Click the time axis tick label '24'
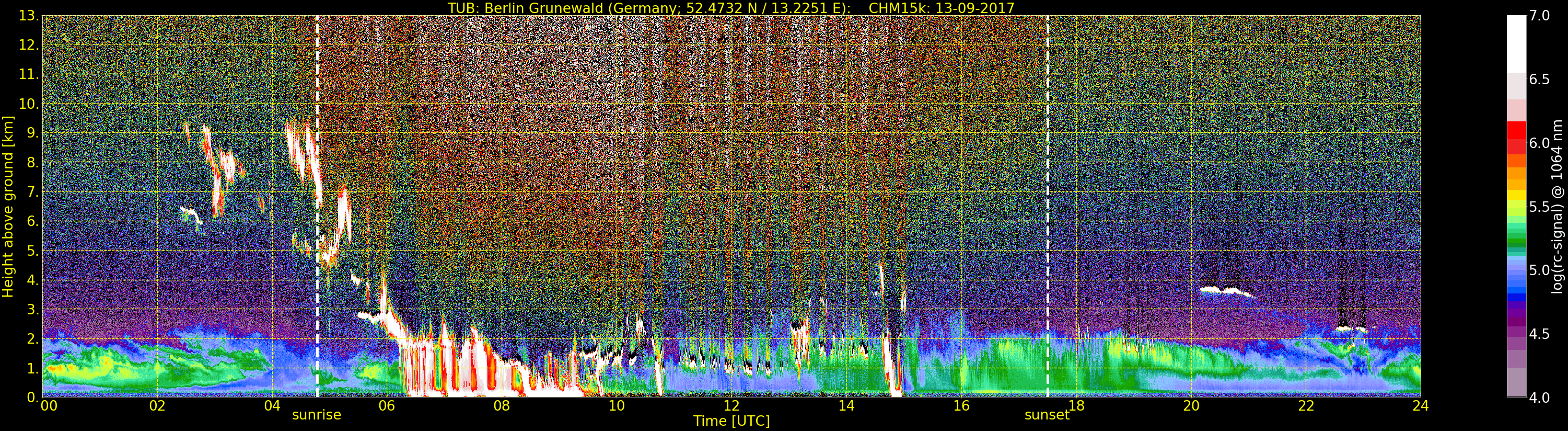The image size is (1568, 431). click(1421, 405)
